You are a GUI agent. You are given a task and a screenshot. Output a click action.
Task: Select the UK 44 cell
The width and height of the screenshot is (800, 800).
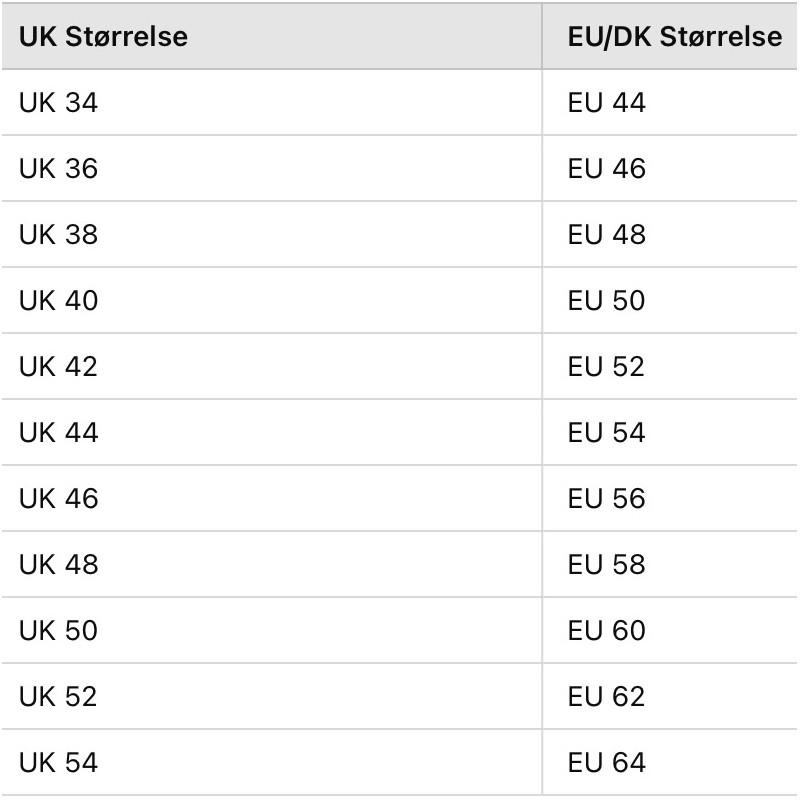[271, 432]
